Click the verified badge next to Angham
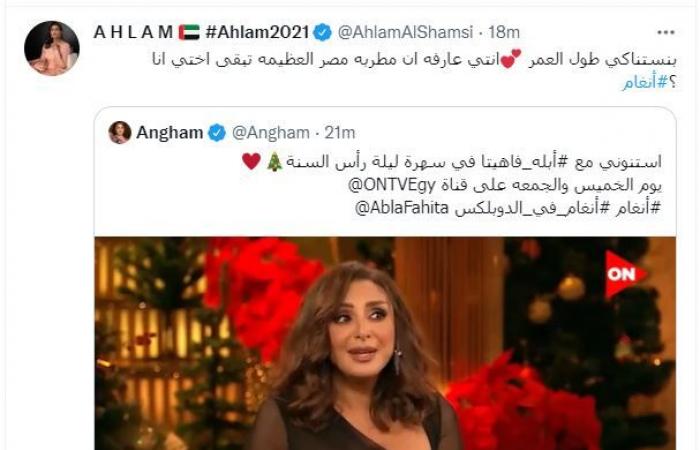 [x=217, y=133]
